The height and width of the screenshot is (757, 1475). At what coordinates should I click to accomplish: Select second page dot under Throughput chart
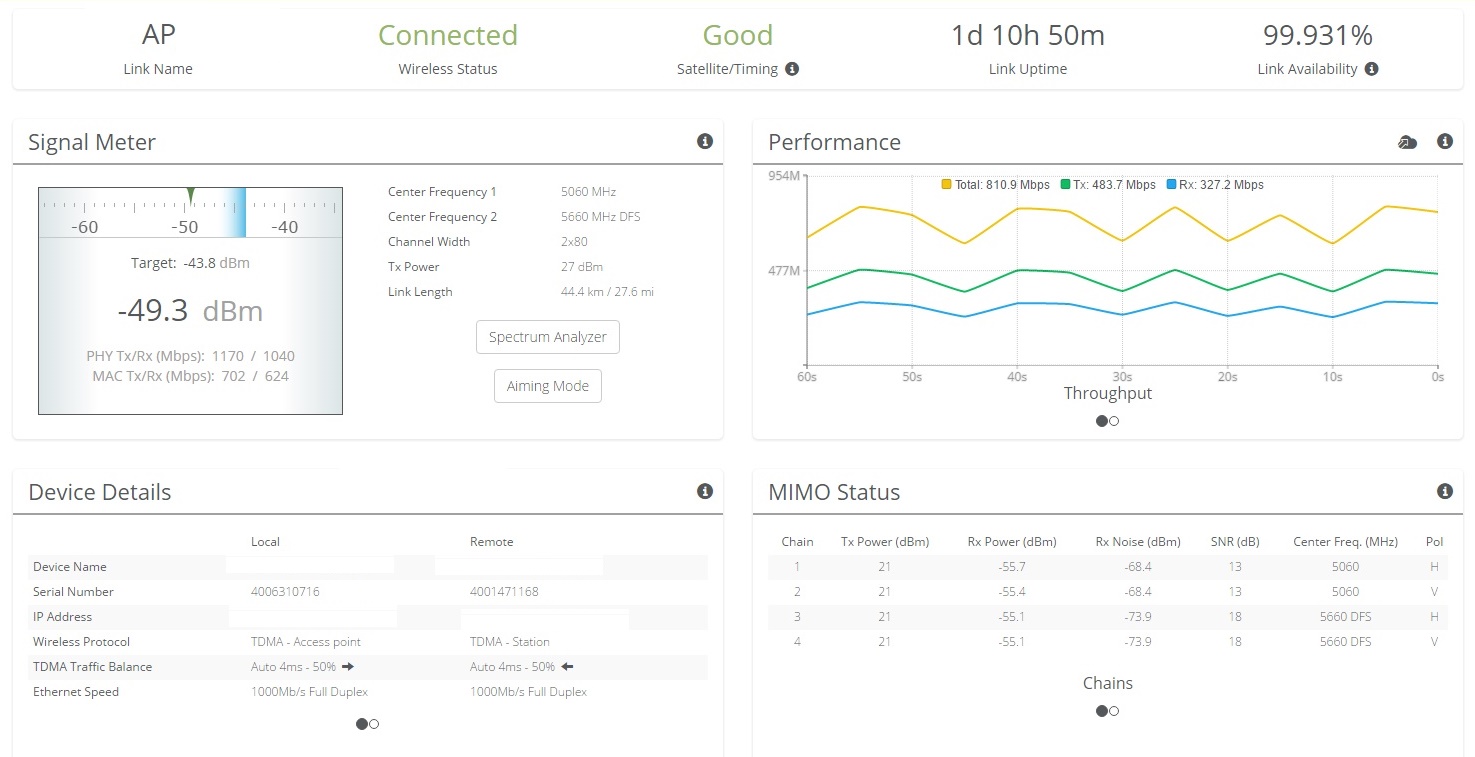(1114, 421)
